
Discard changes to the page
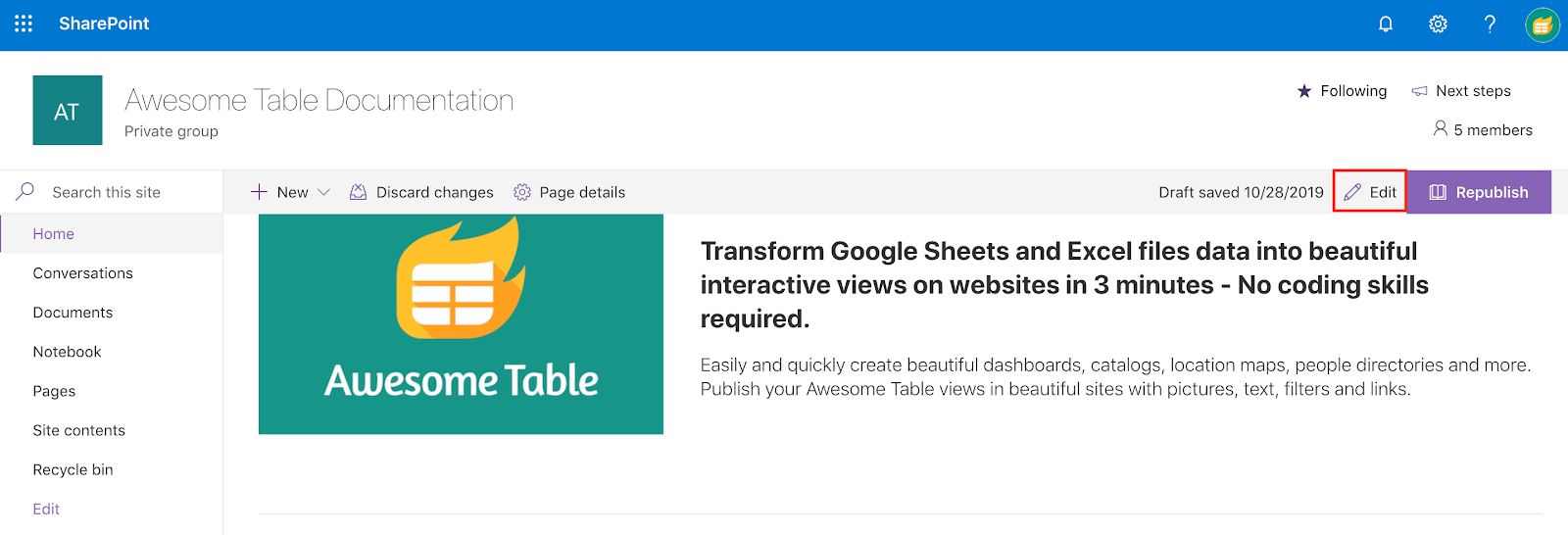click(421, 192)
